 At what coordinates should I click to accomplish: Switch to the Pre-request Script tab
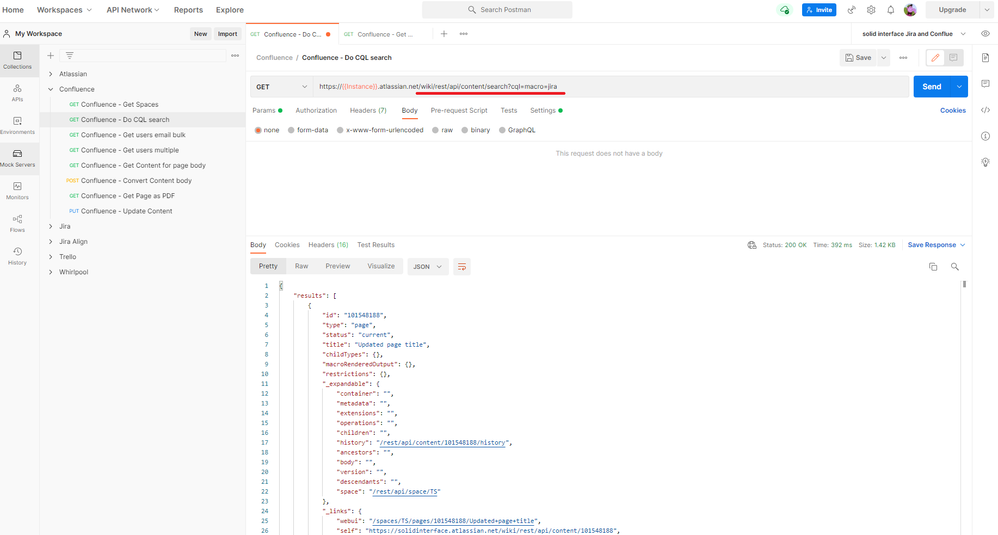459,110
